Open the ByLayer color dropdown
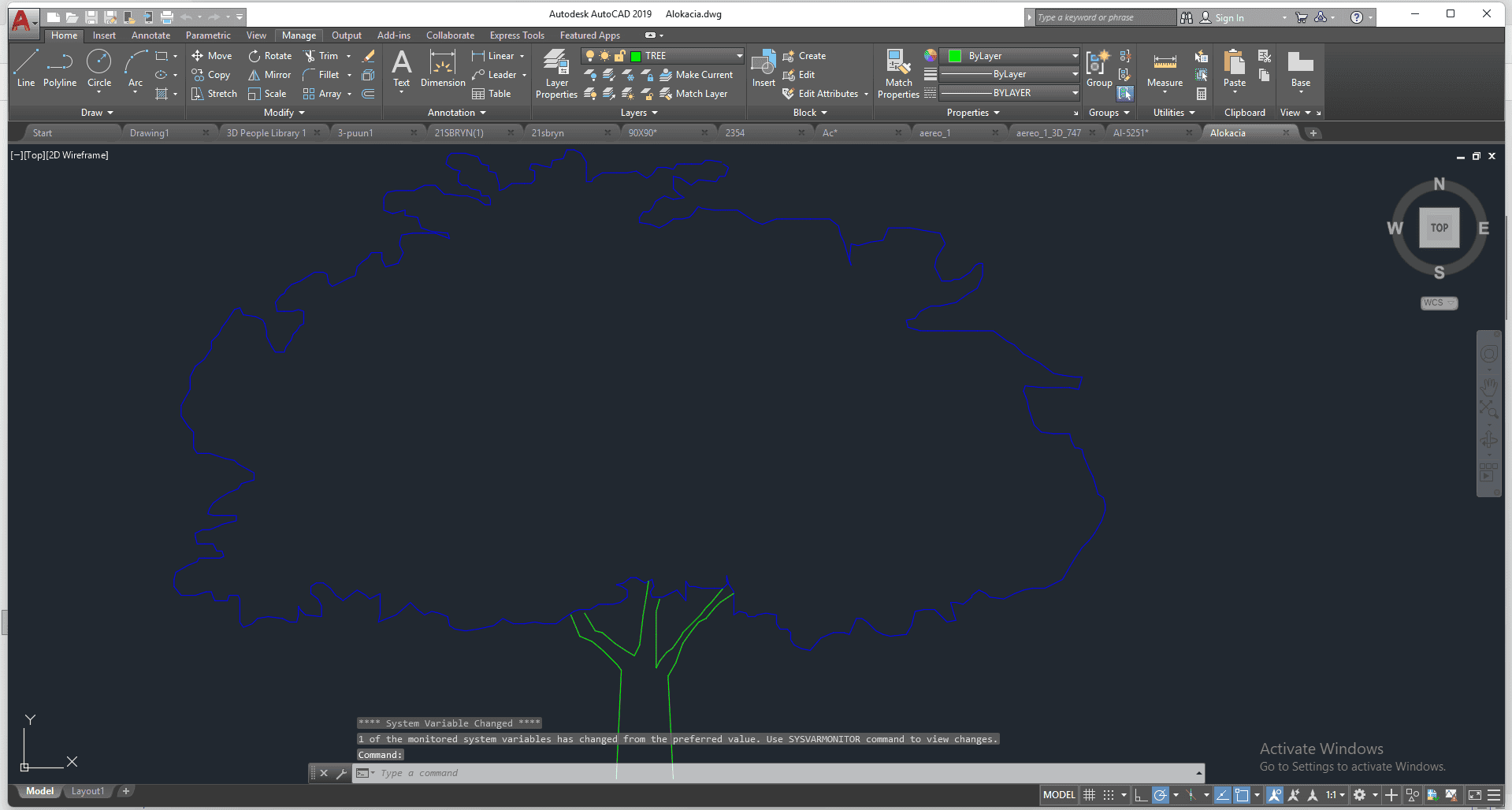Viewport: 1512px width, 810px height. coord(1075,56)
